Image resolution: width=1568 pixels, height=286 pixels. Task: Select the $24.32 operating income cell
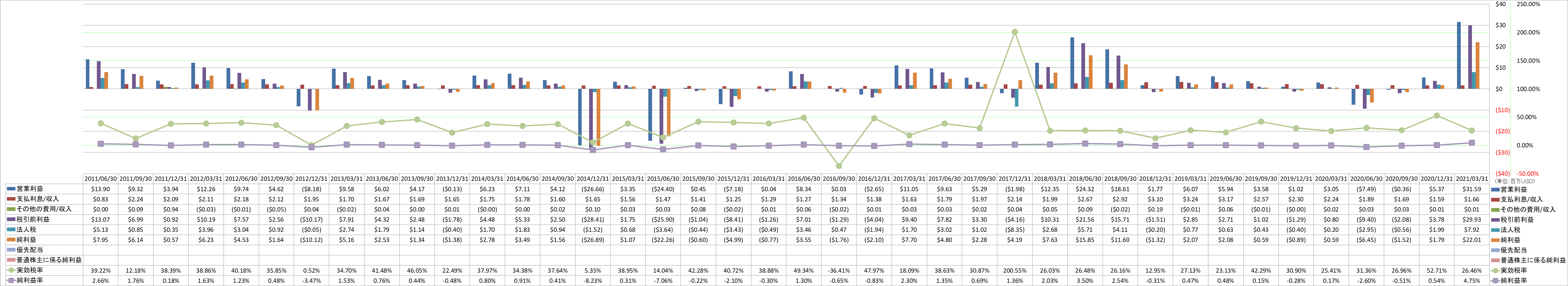point(1085,189)
